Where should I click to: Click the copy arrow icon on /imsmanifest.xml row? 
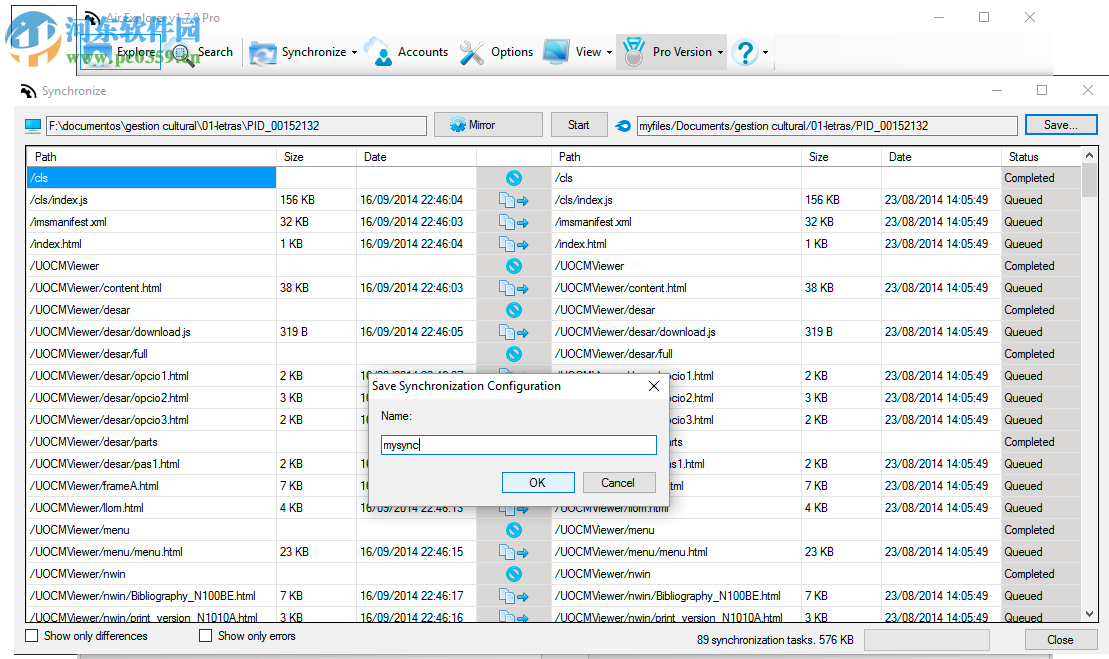click(514, 222)
